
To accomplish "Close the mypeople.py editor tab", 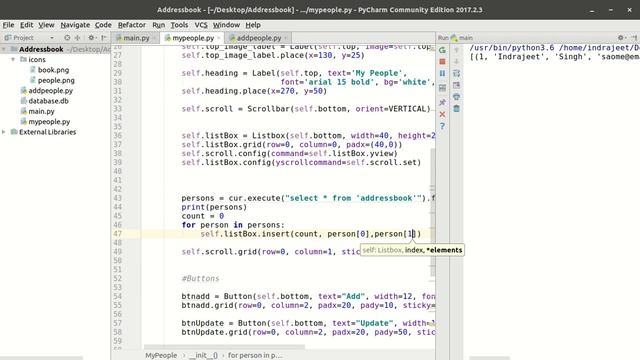I will coord(219,38).
